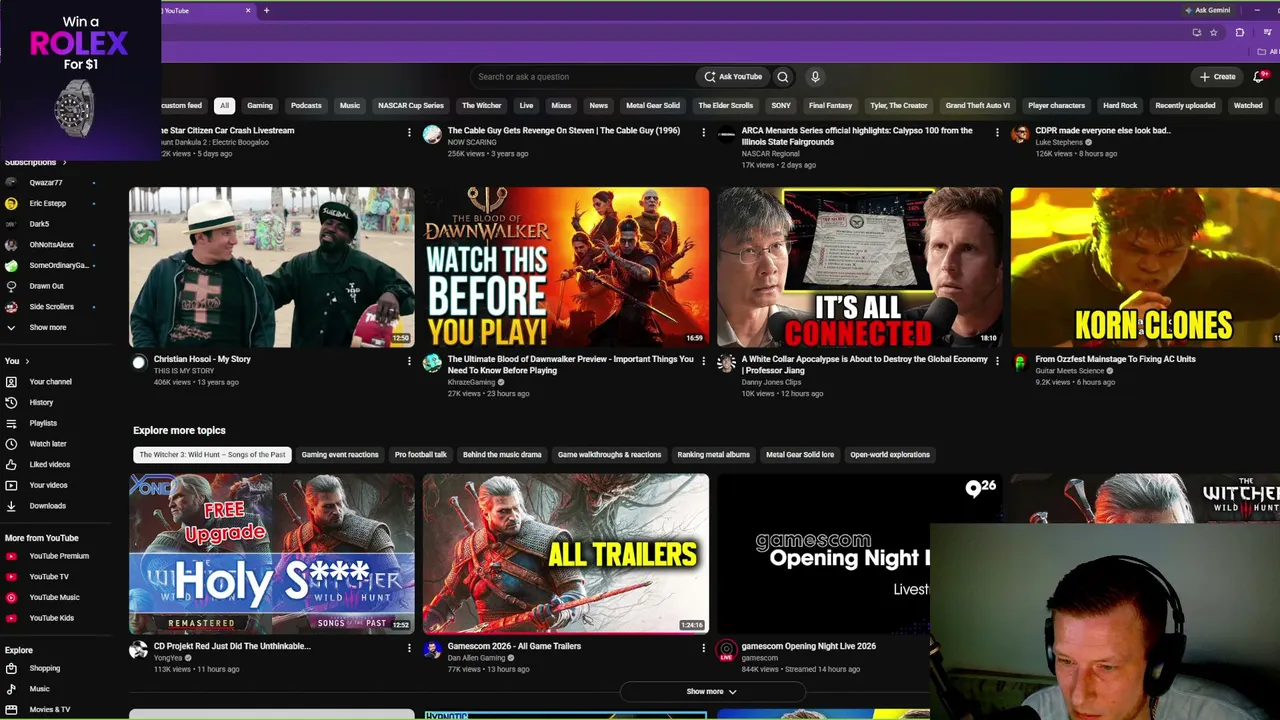The width and height of the screenshot is (1280, 720).
Task: Select the Metal Gear Solid chip
Action: 653,106
